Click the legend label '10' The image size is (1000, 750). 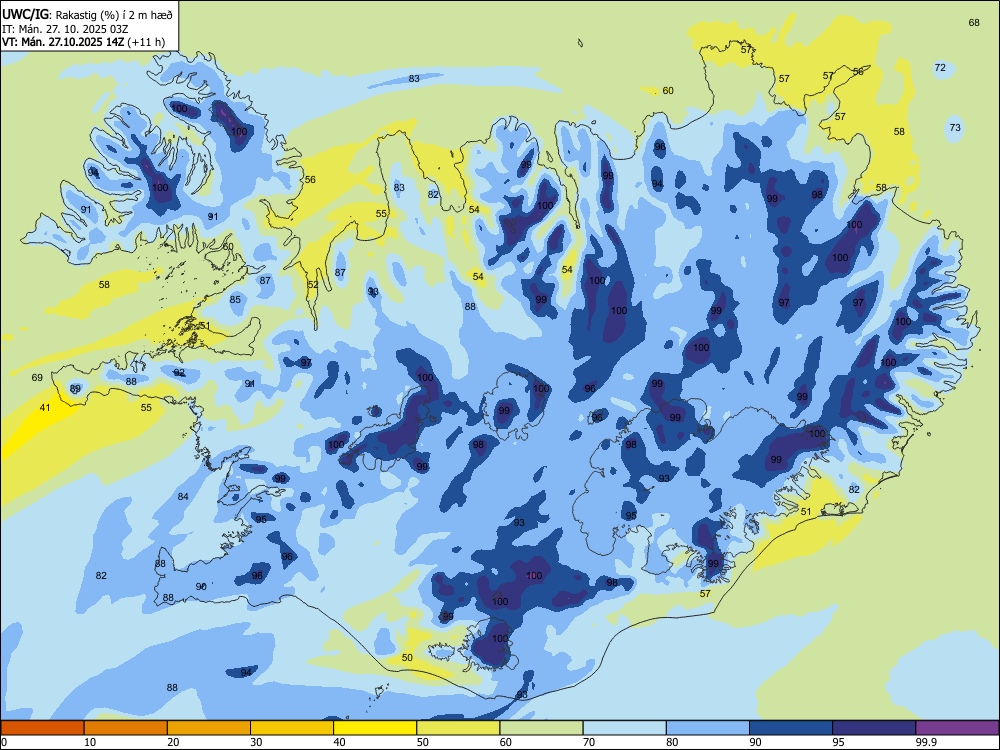90,742
